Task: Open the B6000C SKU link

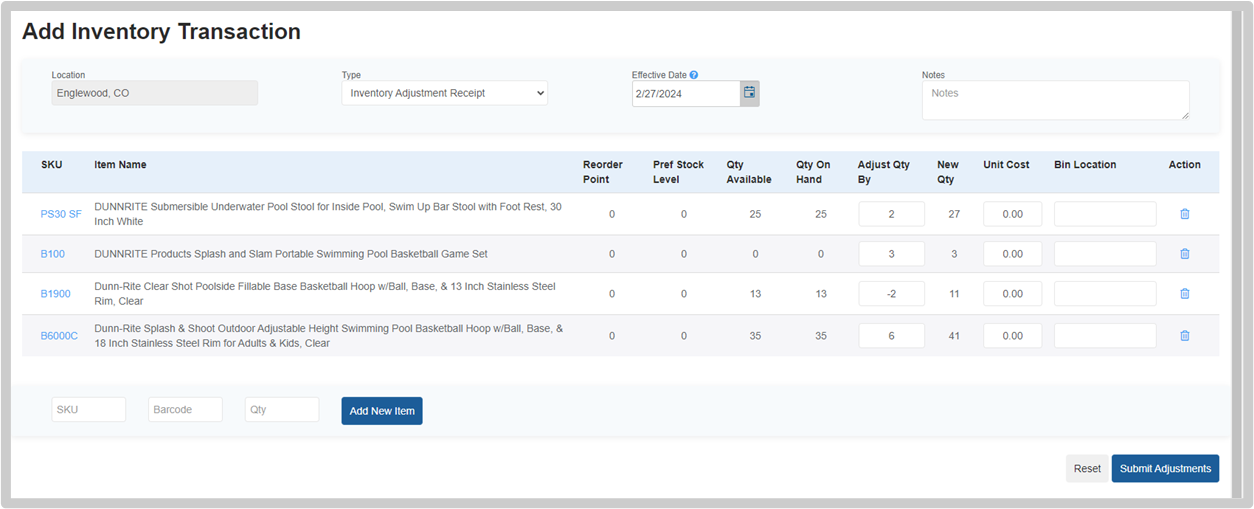Action: coord(59,336)
